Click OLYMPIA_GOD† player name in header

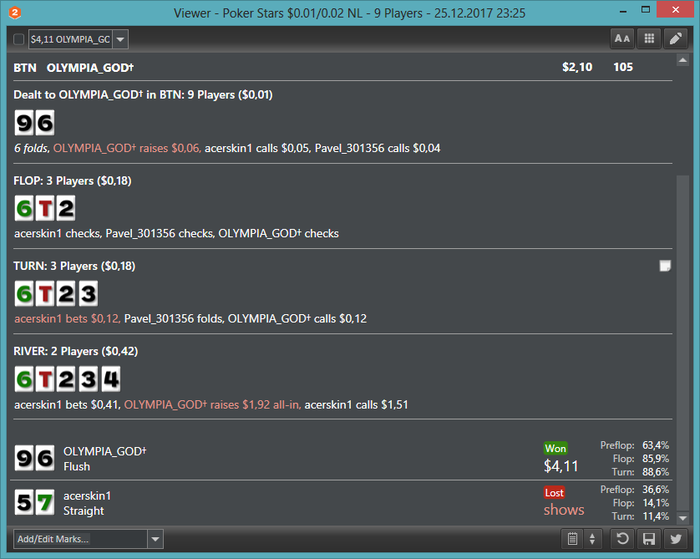click(90, 68)
